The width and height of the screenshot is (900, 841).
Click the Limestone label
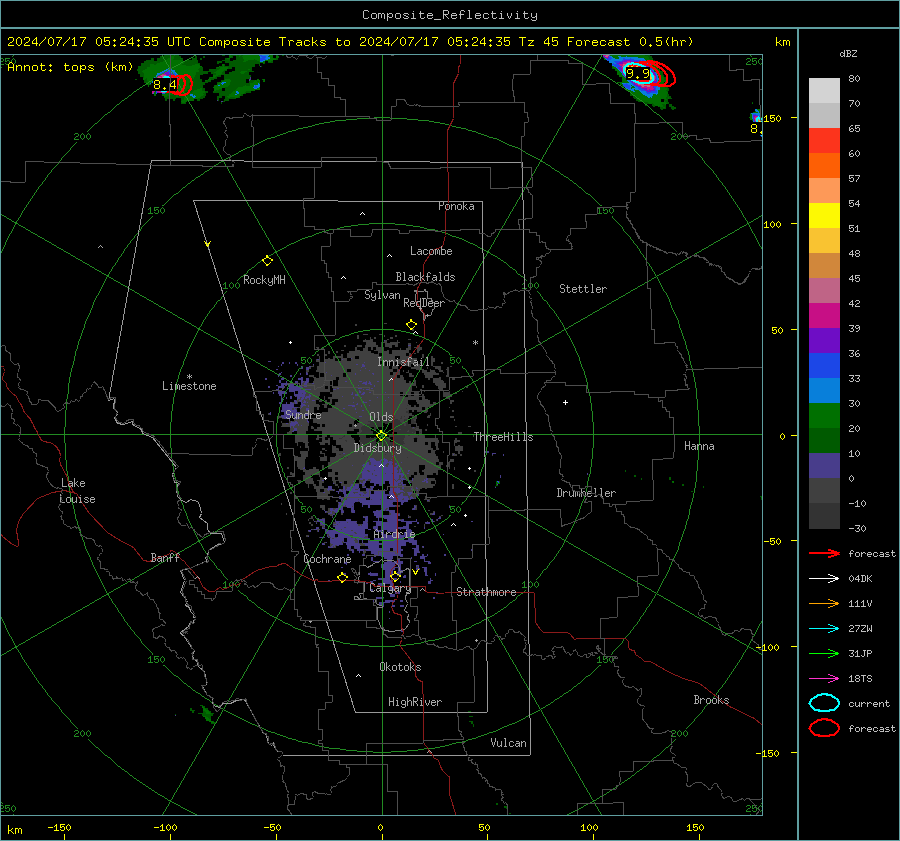coord(189,386)
